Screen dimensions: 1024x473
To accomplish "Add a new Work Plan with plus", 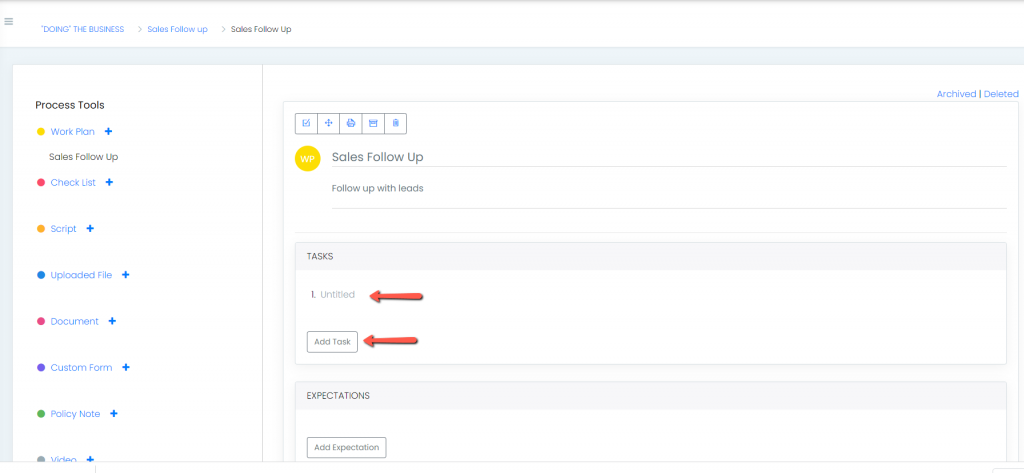I will click(108, 131).
